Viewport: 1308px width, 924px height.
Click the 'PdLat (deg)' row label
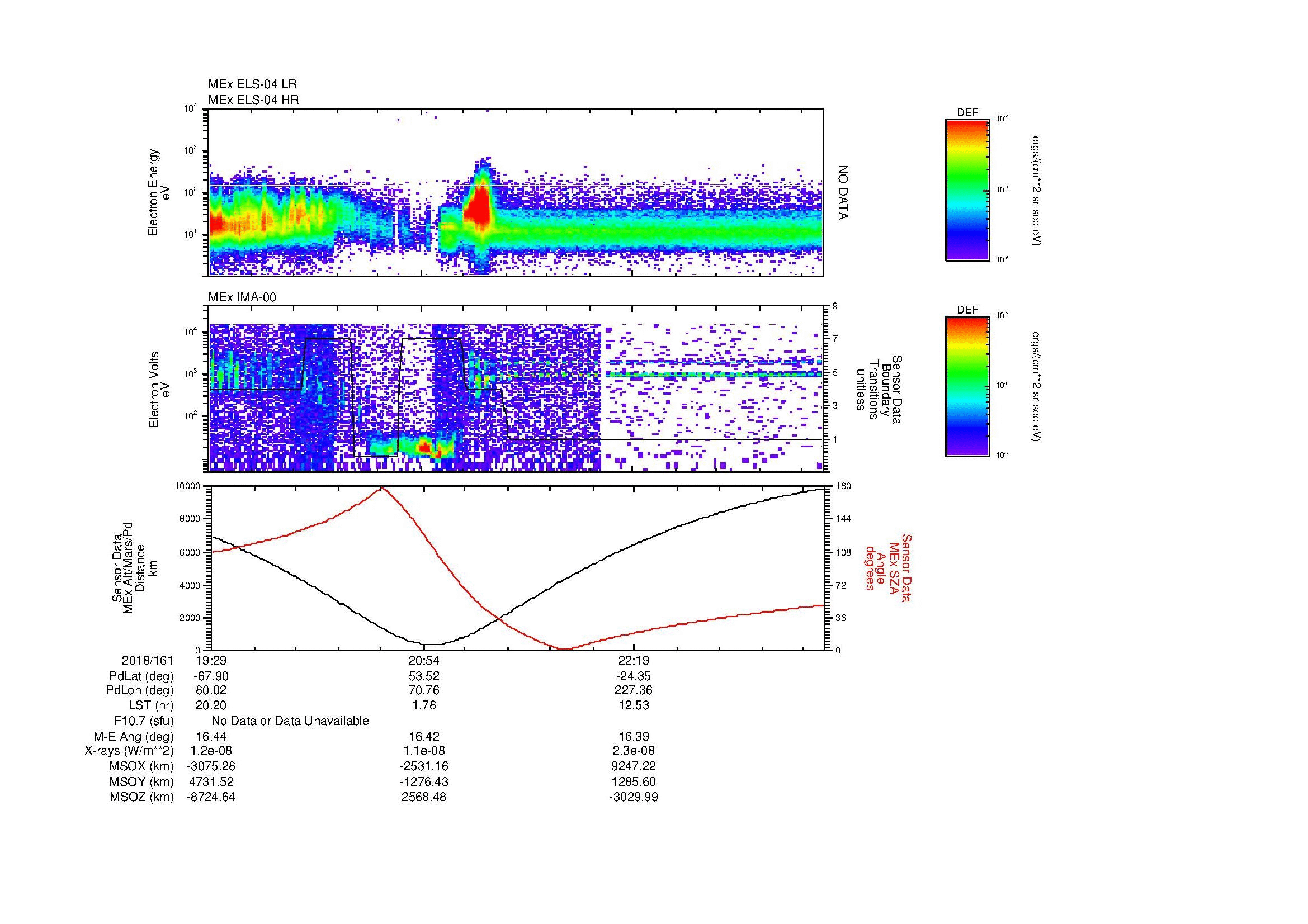pyautogui.click(x=141, y=676)
